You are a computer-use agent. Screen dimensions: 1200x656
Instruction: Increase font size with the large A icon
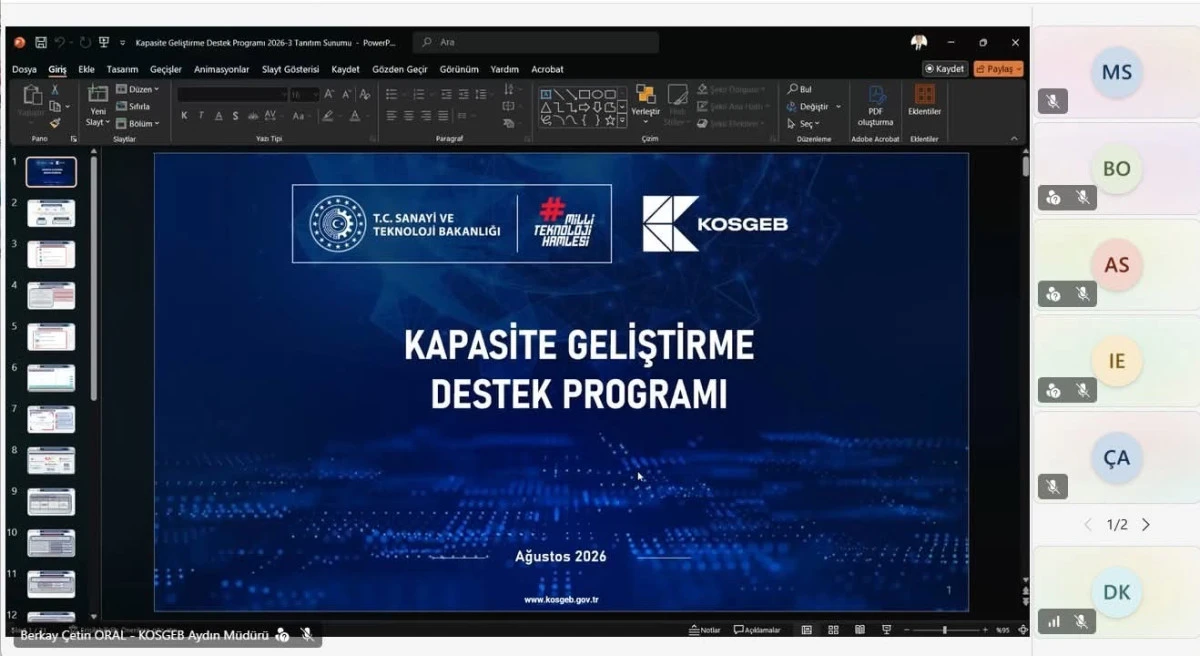pos(329,94)
